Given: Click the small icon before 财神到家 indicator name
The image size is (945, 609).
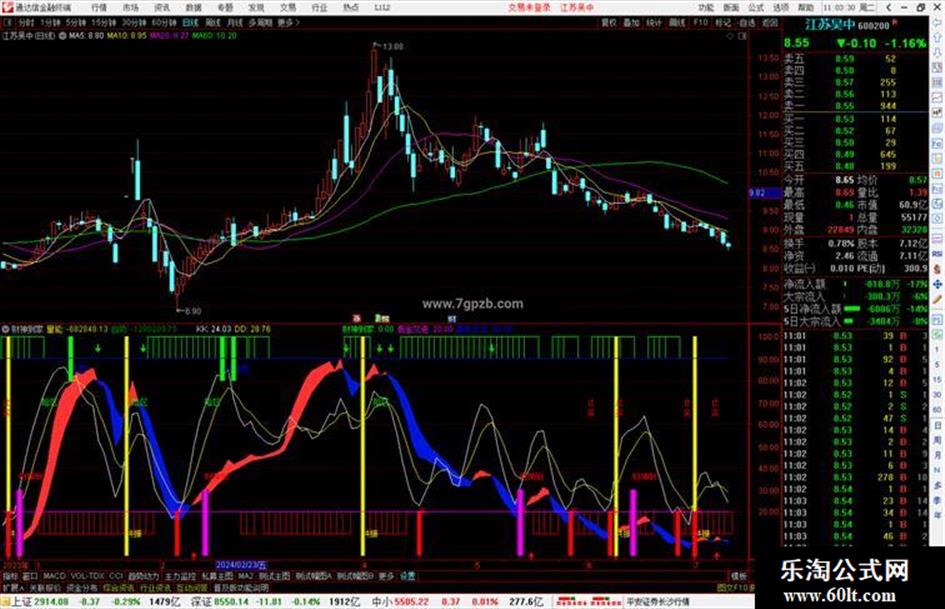Looking at the screenshot, I should (5, 329).
